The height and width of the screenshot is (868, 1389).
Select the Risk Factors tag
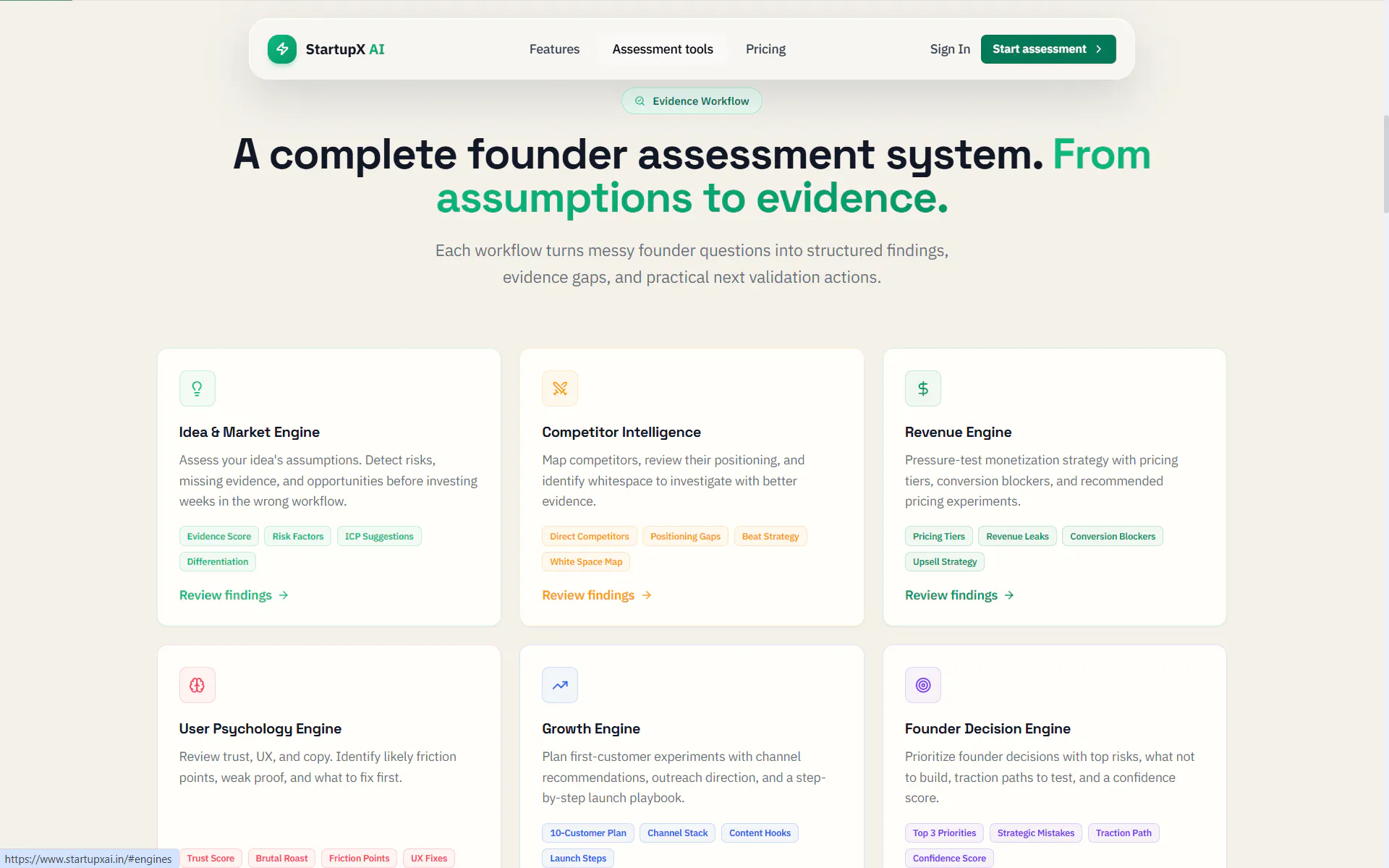(298, 536)
